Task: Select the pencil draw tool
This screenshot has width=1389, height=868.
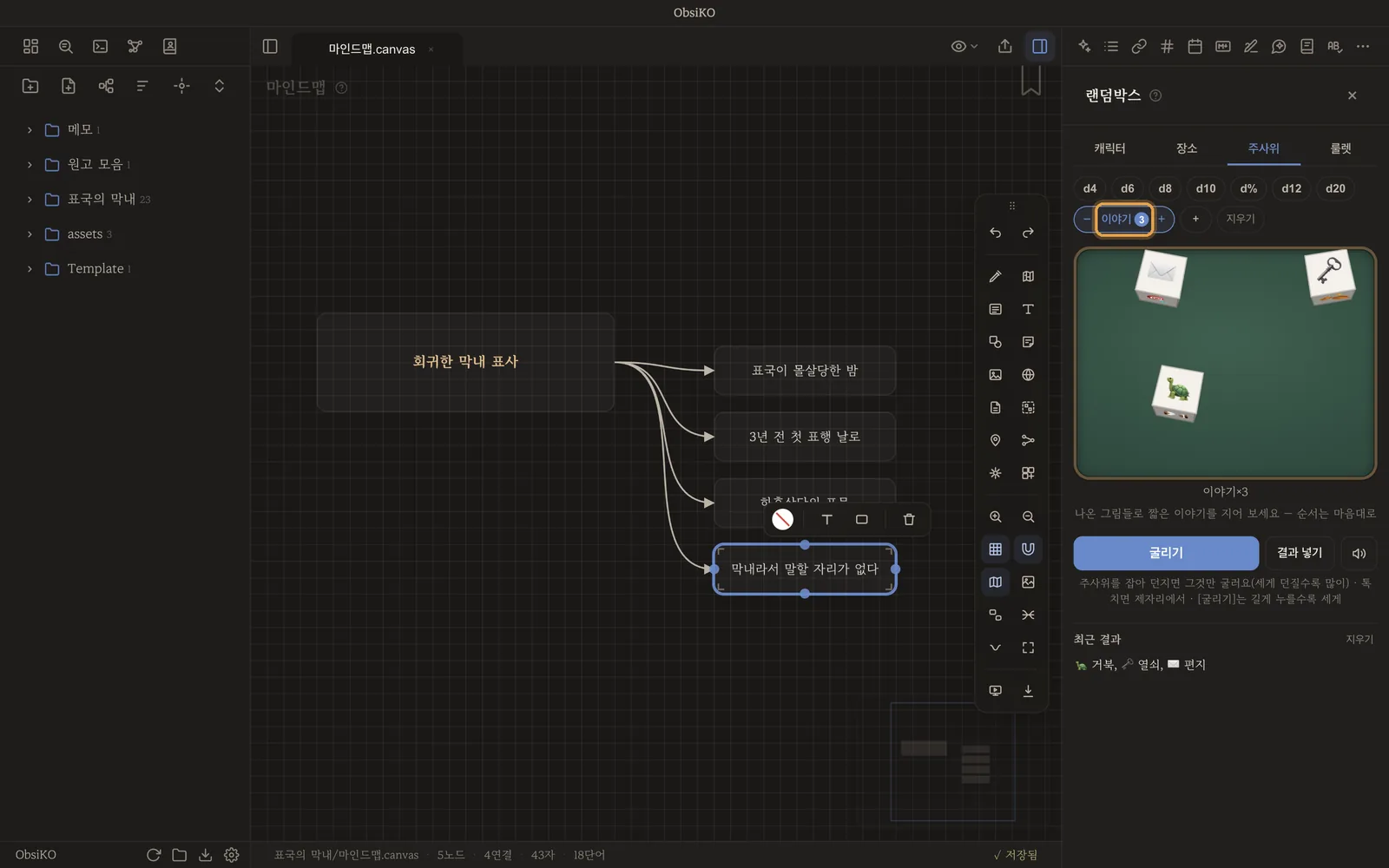Action: tap(995, 276)
